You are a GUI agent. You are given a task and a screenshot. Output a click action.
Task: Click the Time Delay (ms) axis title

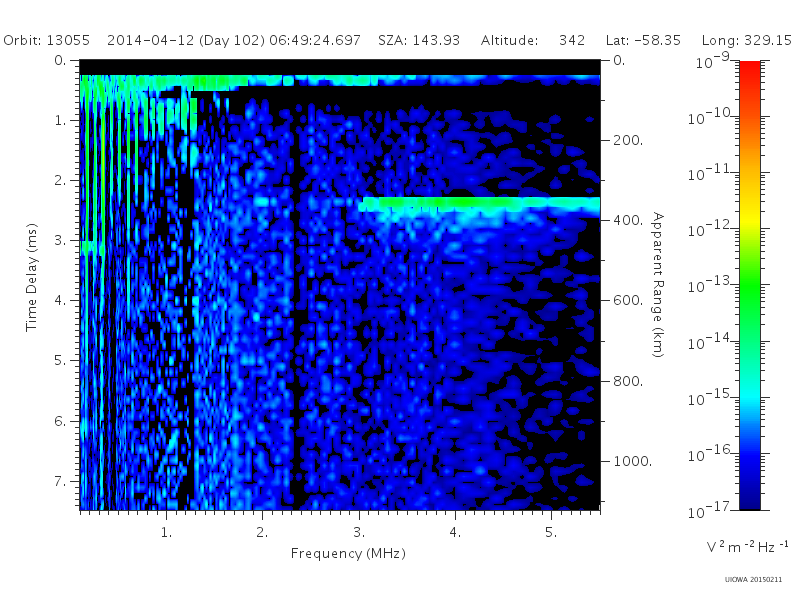32,277
